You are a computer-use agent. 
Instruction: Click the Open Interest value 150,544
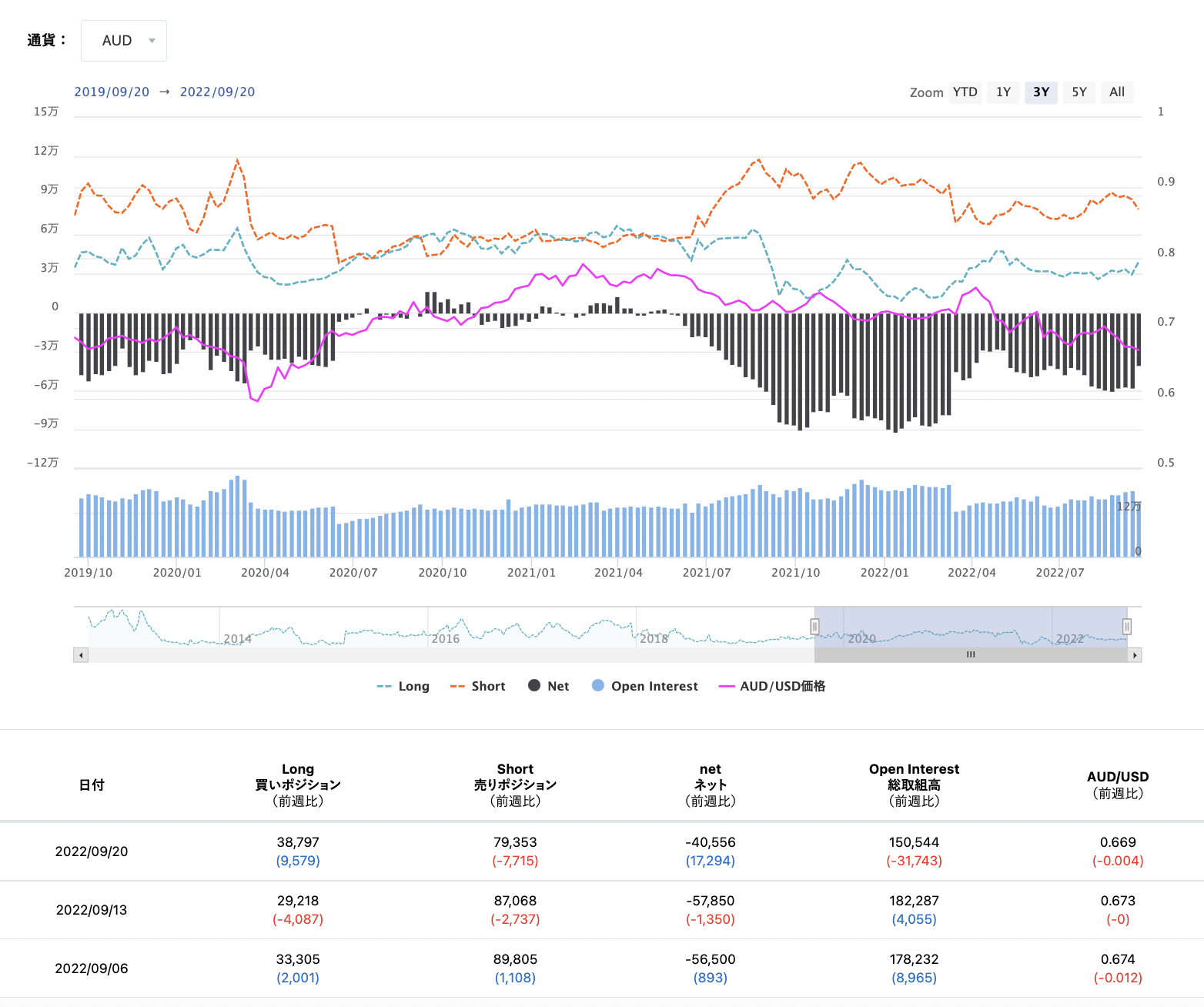[x=915, y=842]
